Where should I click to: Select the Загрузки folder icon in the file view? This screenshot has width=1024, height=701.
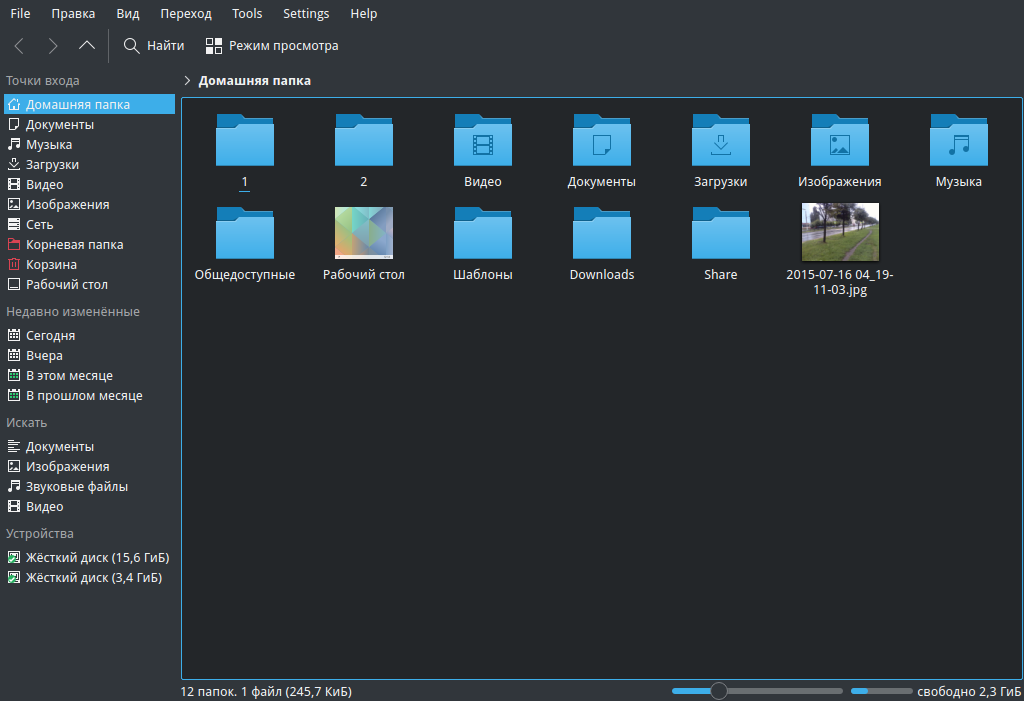pyautogui.click(x=721, y=140)
